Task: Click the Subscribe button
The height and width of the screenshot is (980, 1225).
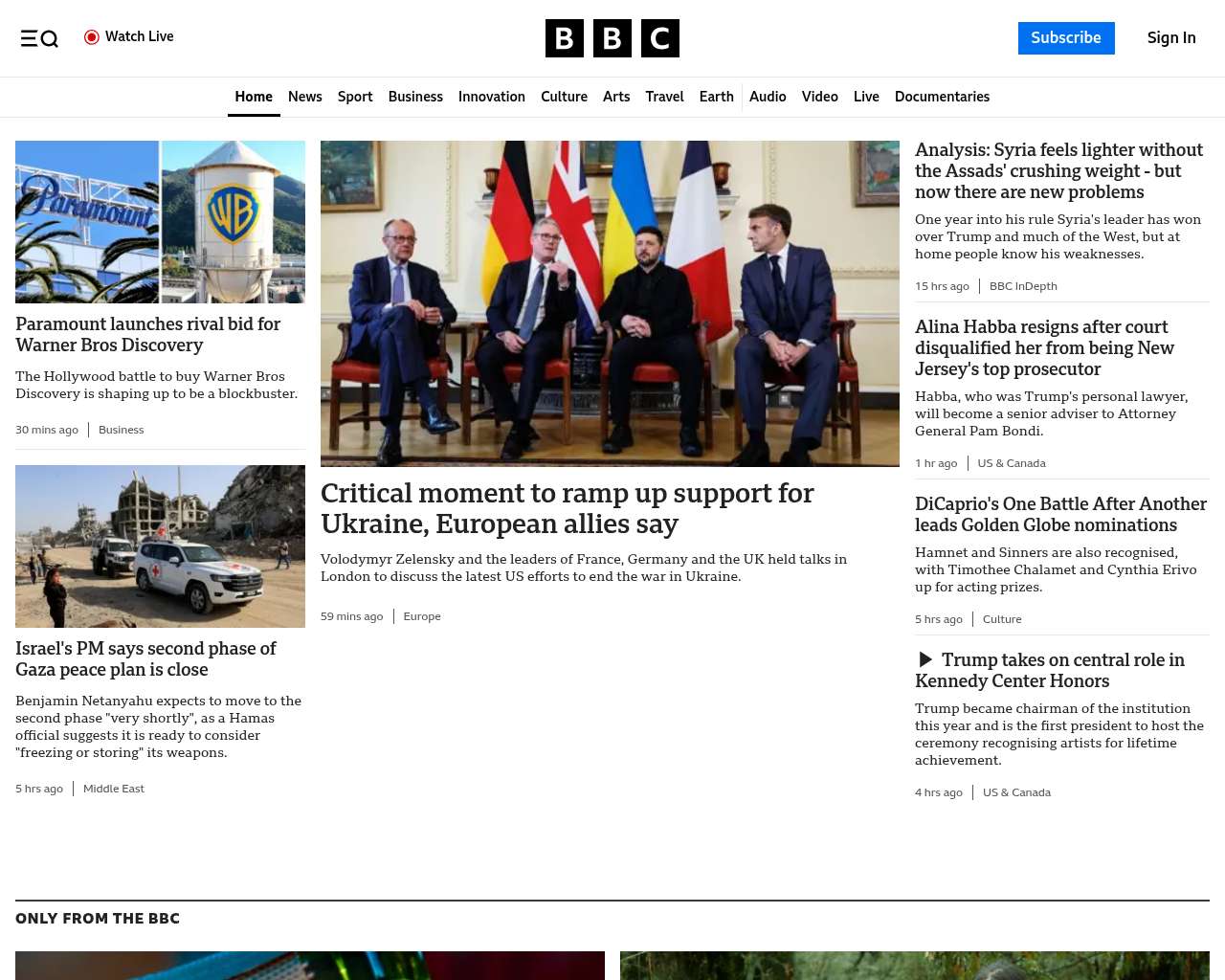Action: (1066, 38)
